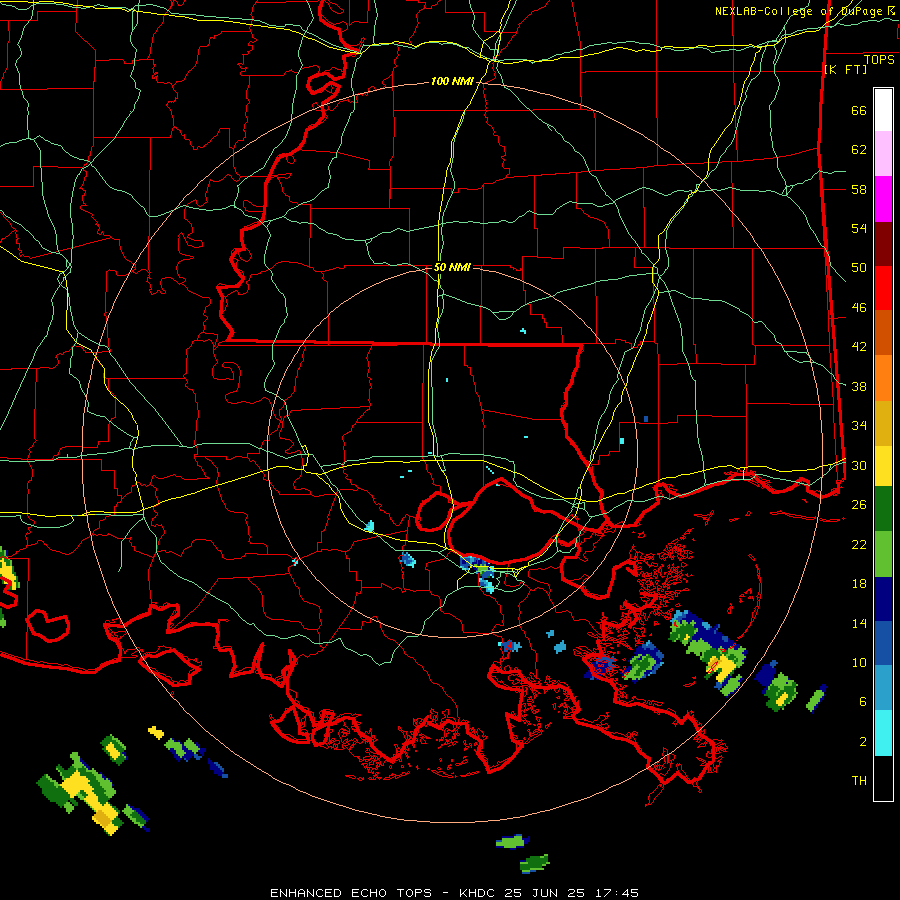Image resolution: width=900 pixels, height=900 pixels.
Task: Click the '25 JUN 25' date text
Action: click(x=545, y=893)
